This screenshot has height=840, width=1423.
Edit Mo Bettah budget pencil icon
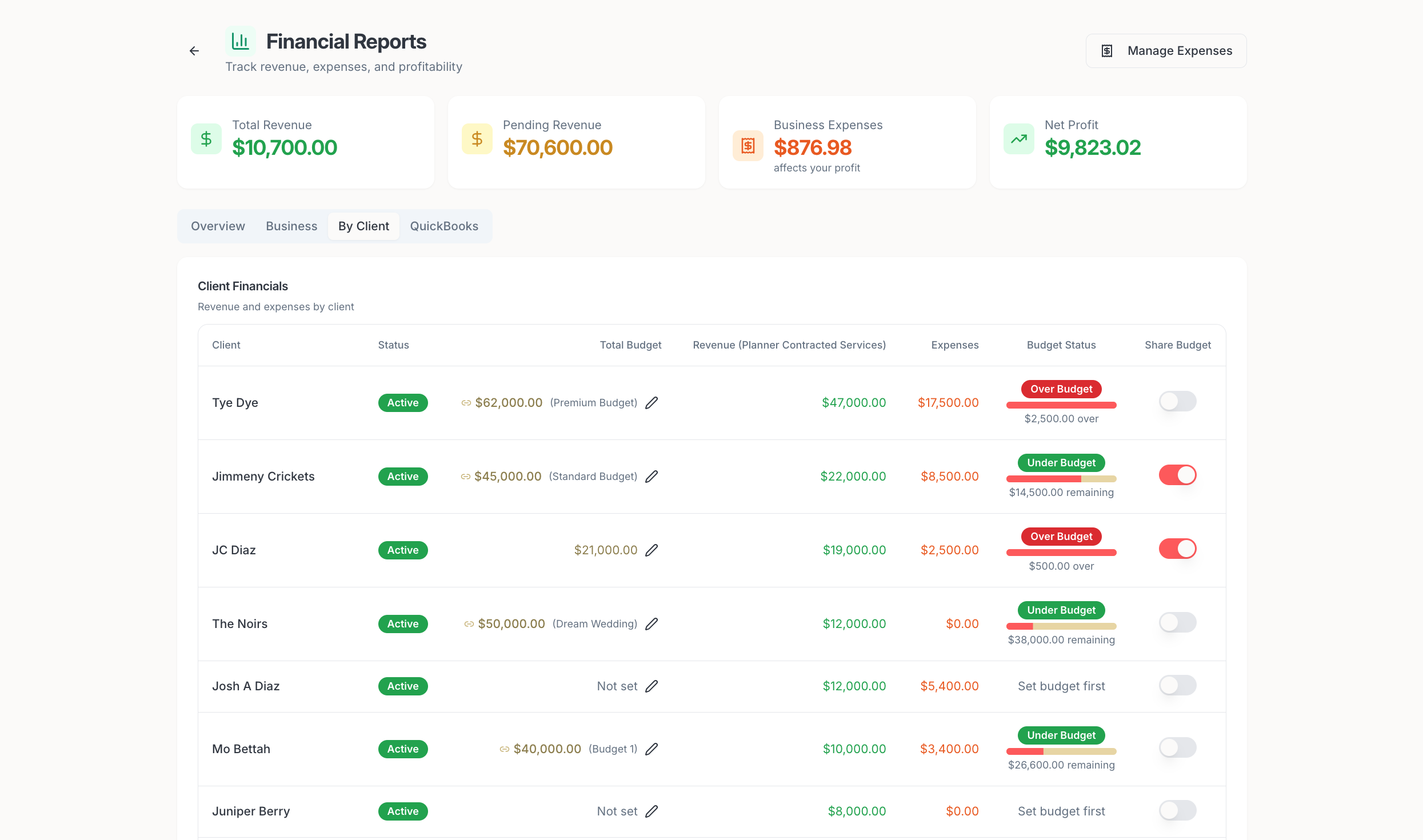click(651, 749)
